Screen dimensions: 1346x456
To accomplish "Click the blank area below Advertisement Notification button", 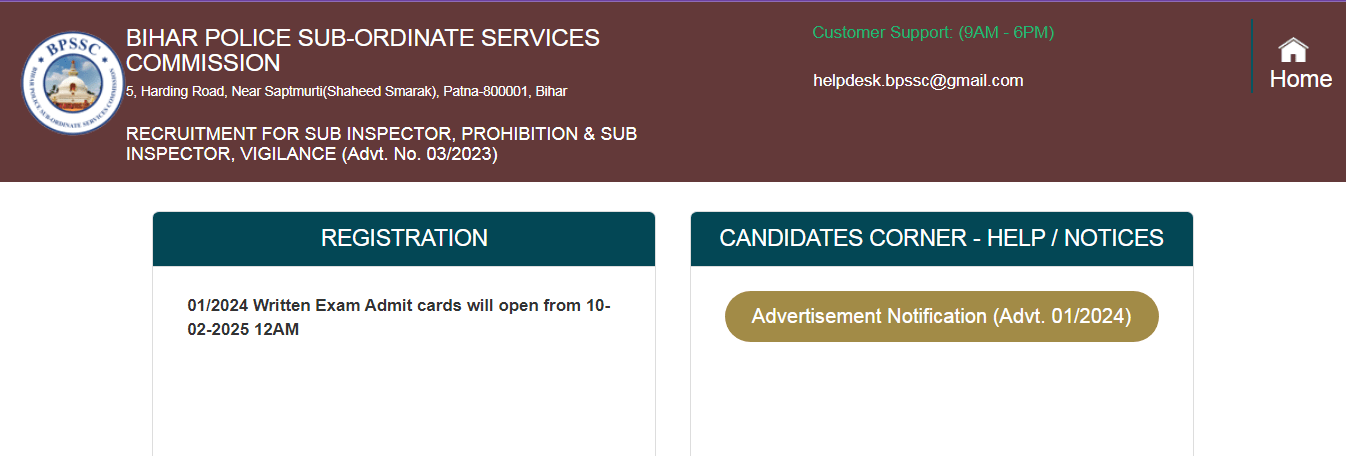I will coord(941,400).
